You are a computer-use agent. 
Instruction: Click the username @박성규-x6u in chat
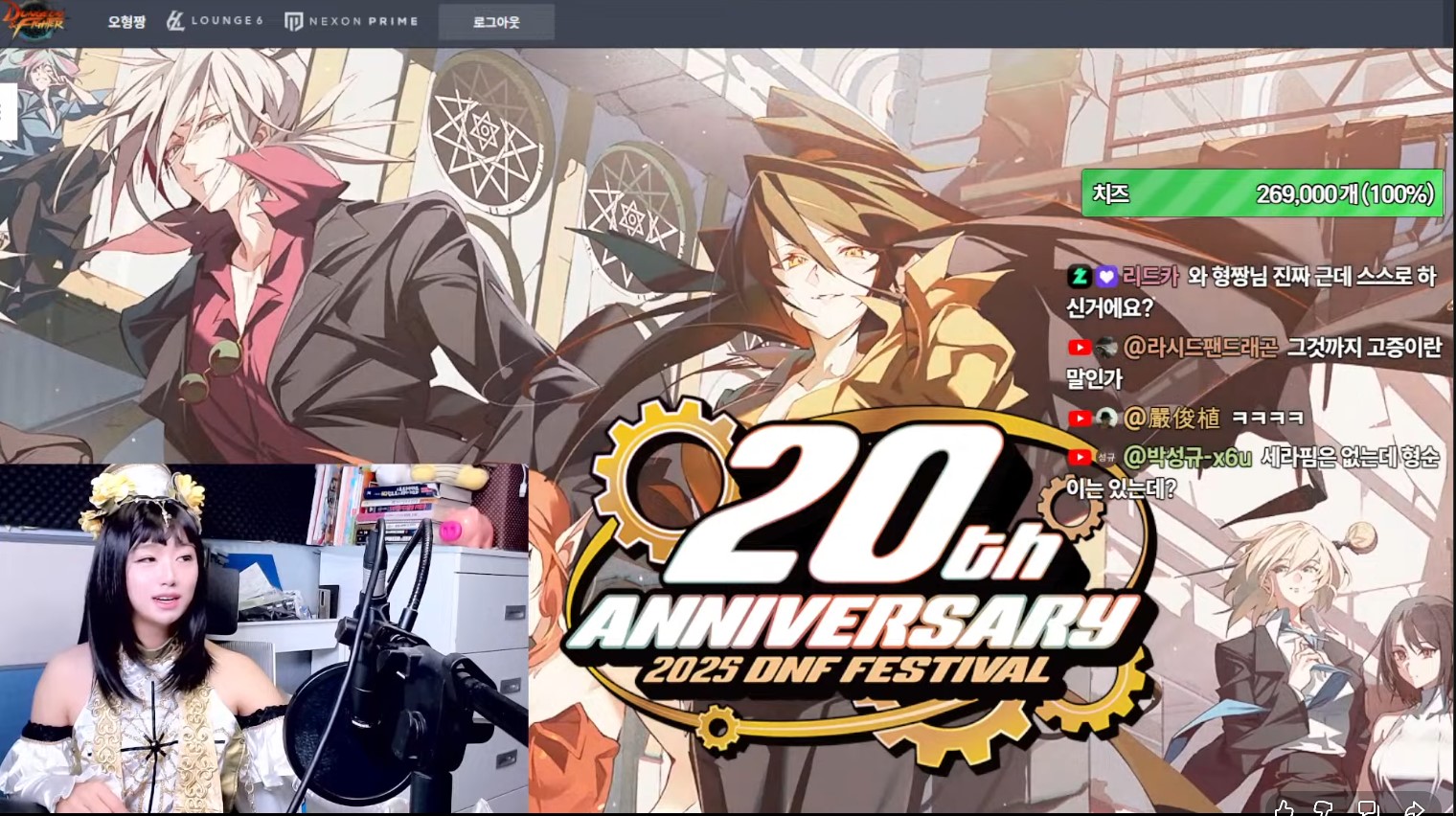1187,458
